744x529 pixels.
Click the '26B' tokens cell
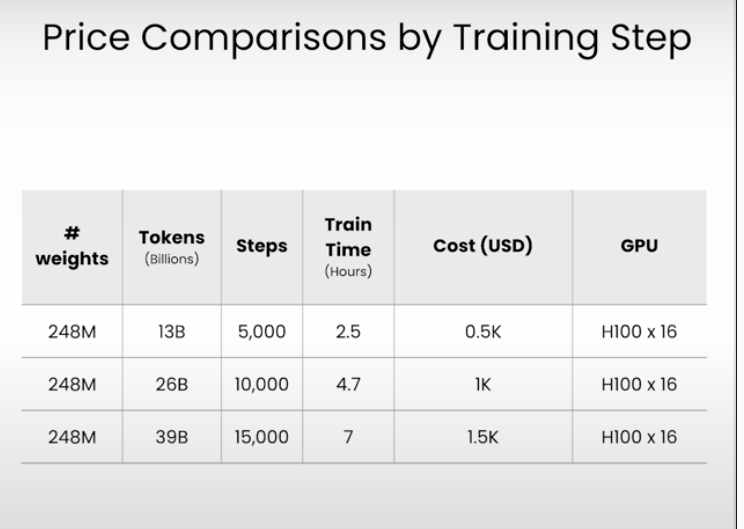pos(172,384)
